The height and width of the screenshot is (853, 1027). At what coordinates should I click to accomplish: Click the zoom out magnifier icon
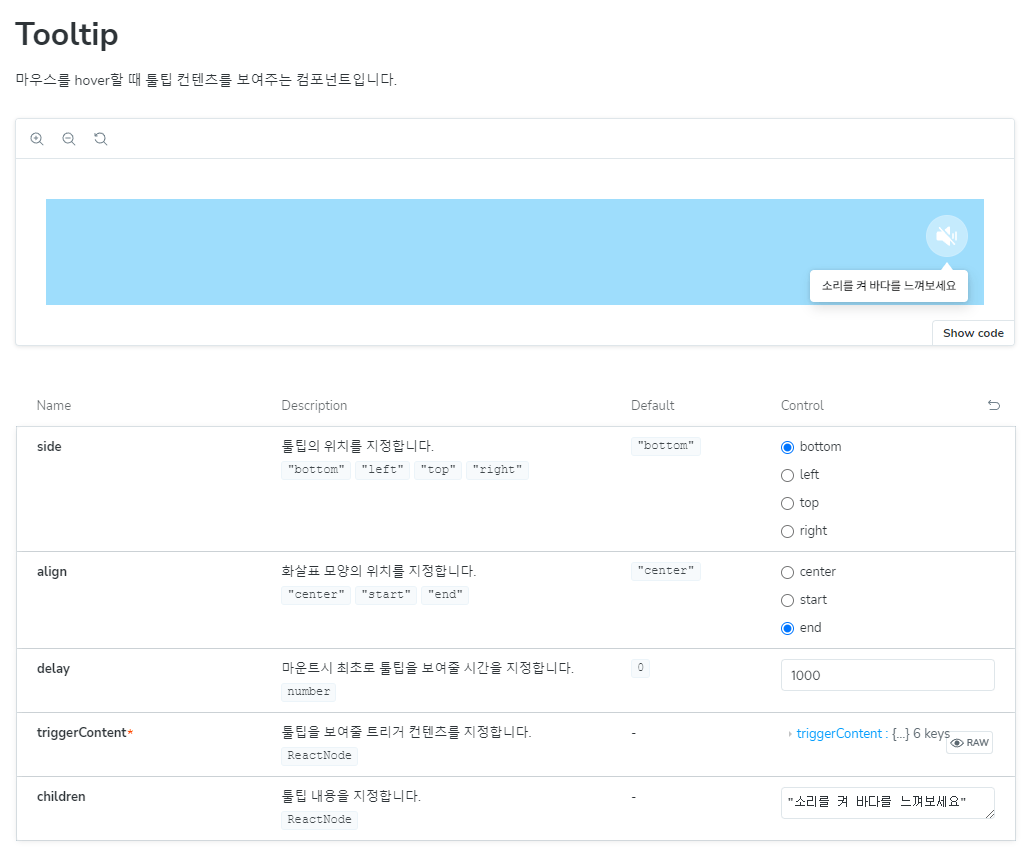[69, 139]
